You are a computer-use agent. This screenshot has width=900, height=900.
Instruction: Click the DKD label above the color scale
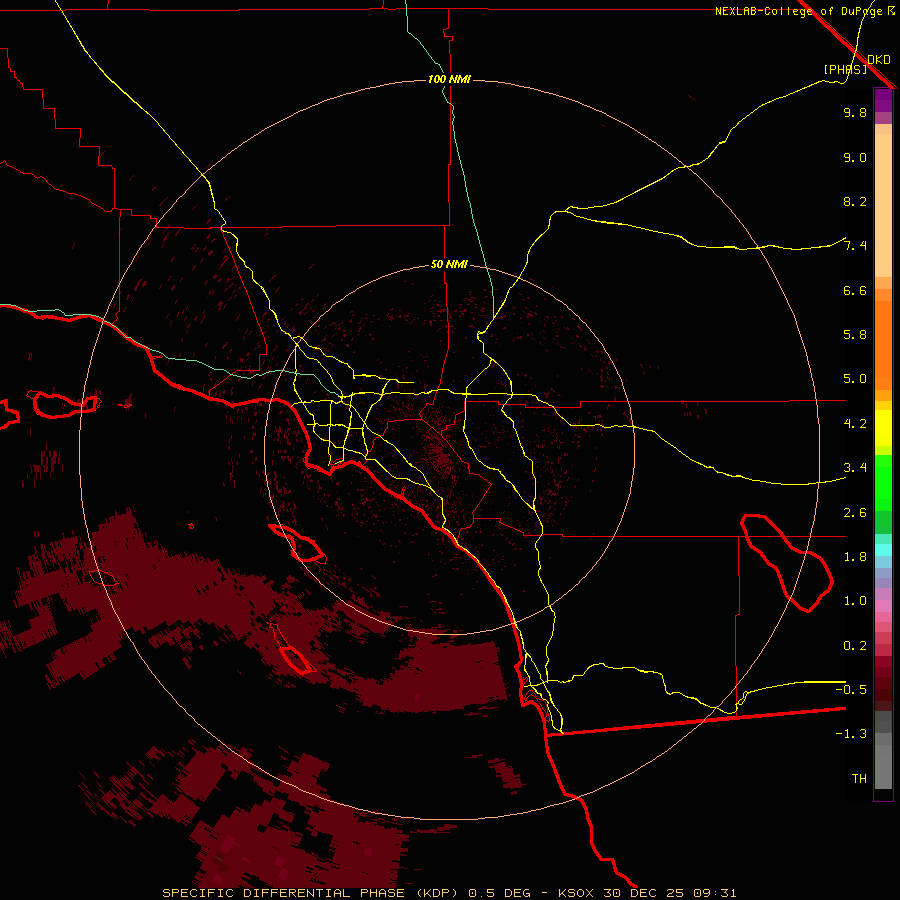tap(879, 59)
